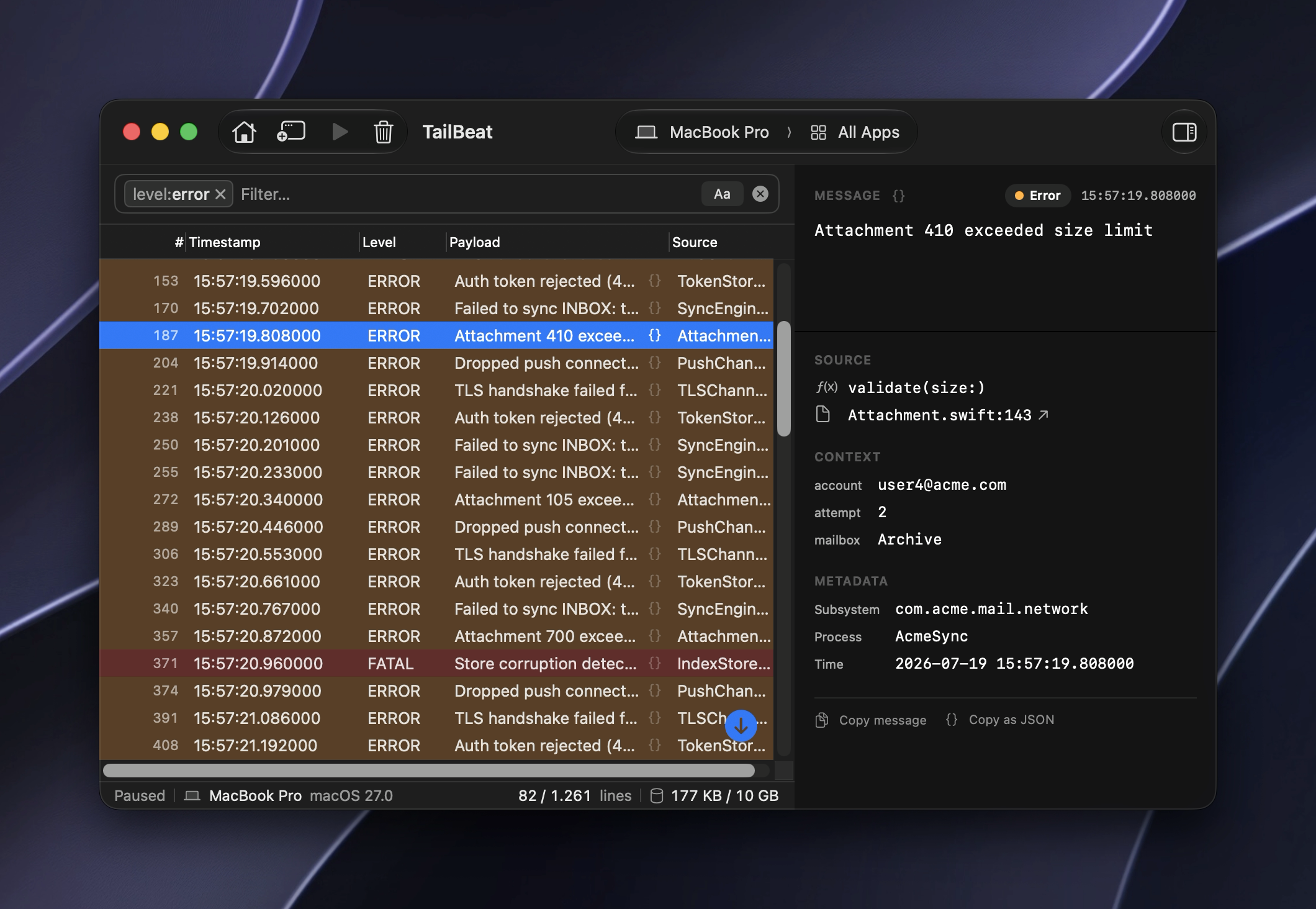Image resolution: width=1316 pixels, height=909 pixels.
Task: Open JSON braces icon on row 272
Action: [x=654, y=499]
